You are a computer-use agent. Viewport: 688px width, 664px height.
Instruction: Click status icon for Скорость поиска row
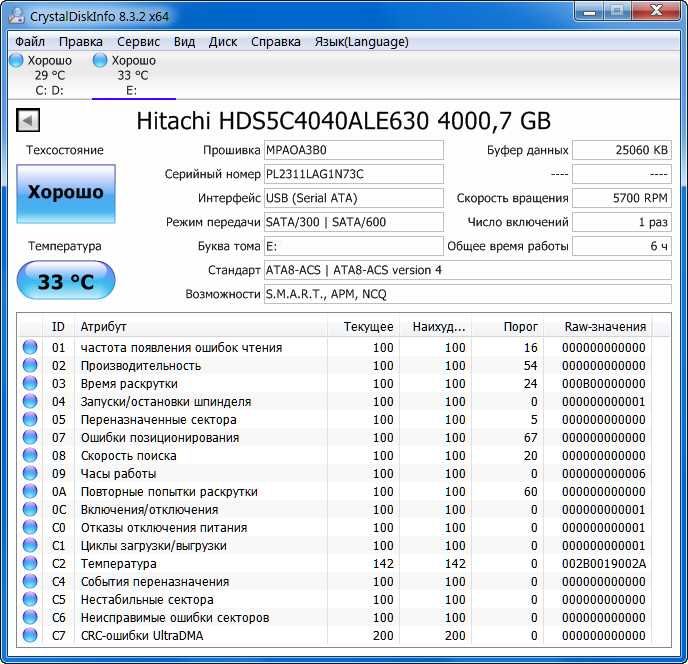point(30,455)
